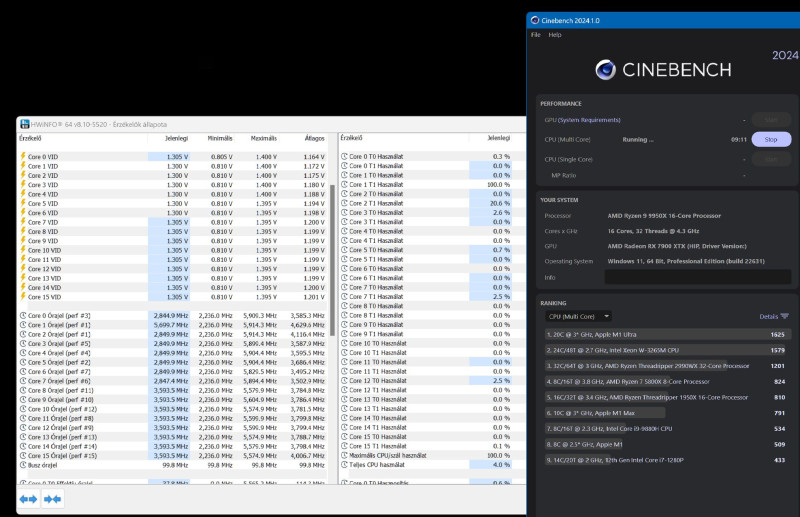The height and width of the screenshot is (517, 800).
Task: Click the clock icon of Core 0 Órajel
Action: pos(23,315)
